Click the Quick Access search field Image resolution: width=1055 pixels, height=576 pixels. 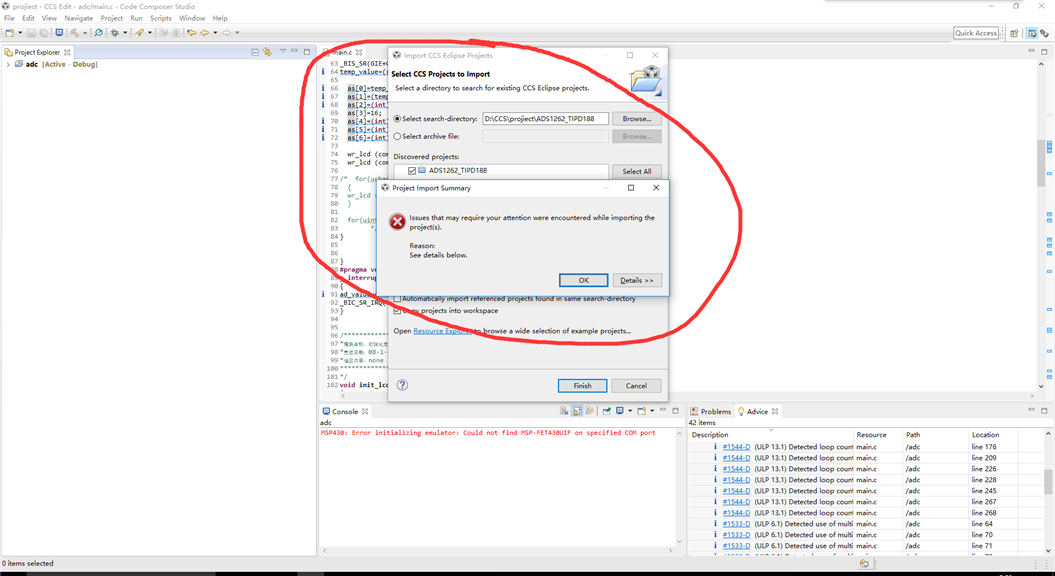point(976,33)
